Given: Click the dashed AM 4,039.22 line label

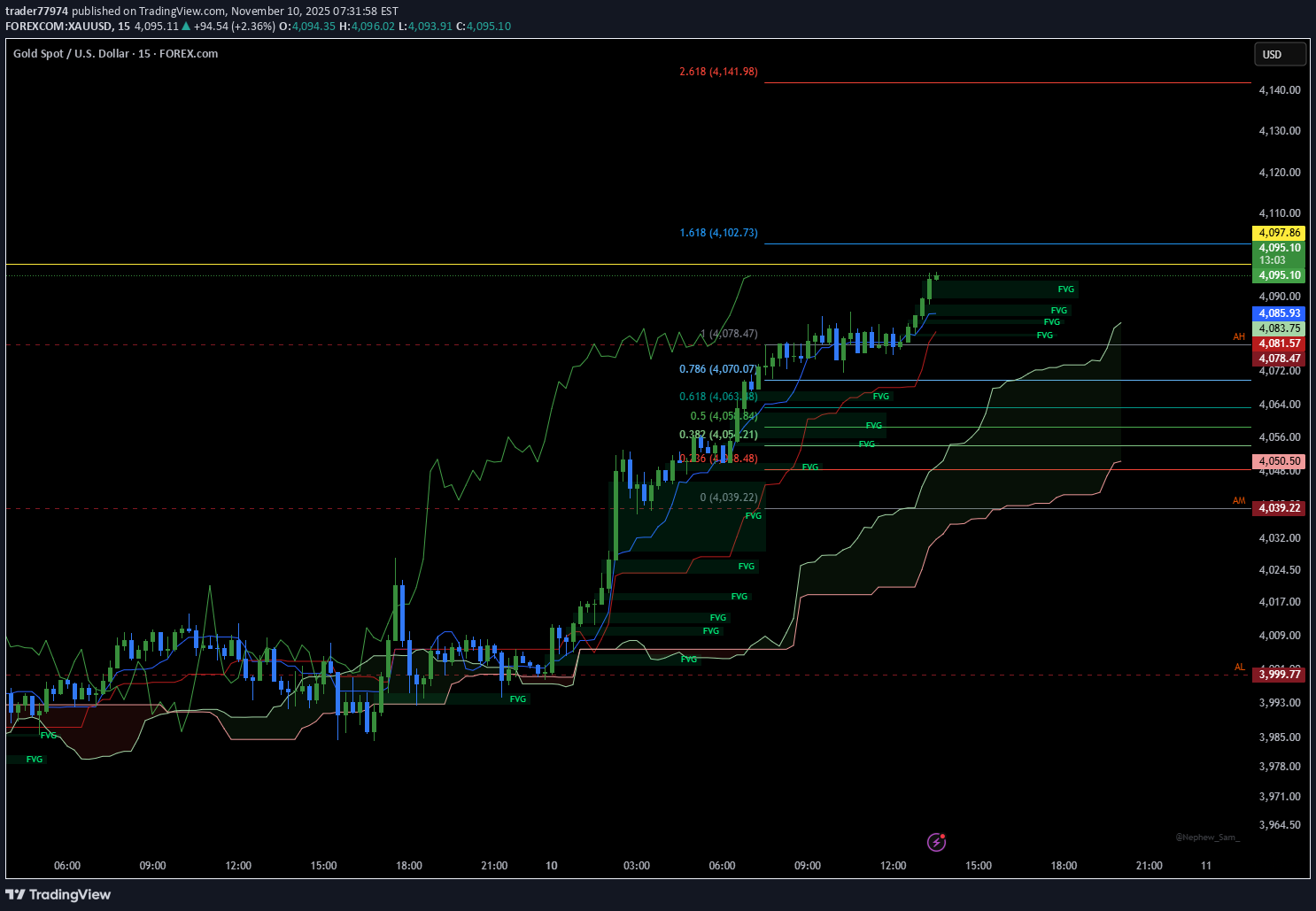Looking at the screenshot, I should pos(1279,508).
